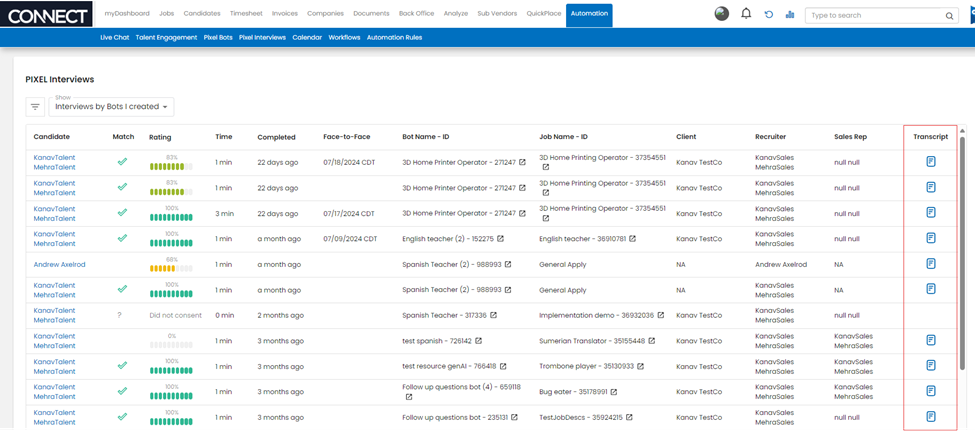Open the notifications bell
Image resolution: width=975 pixels, height=431 pixels.
coord(746,14)
